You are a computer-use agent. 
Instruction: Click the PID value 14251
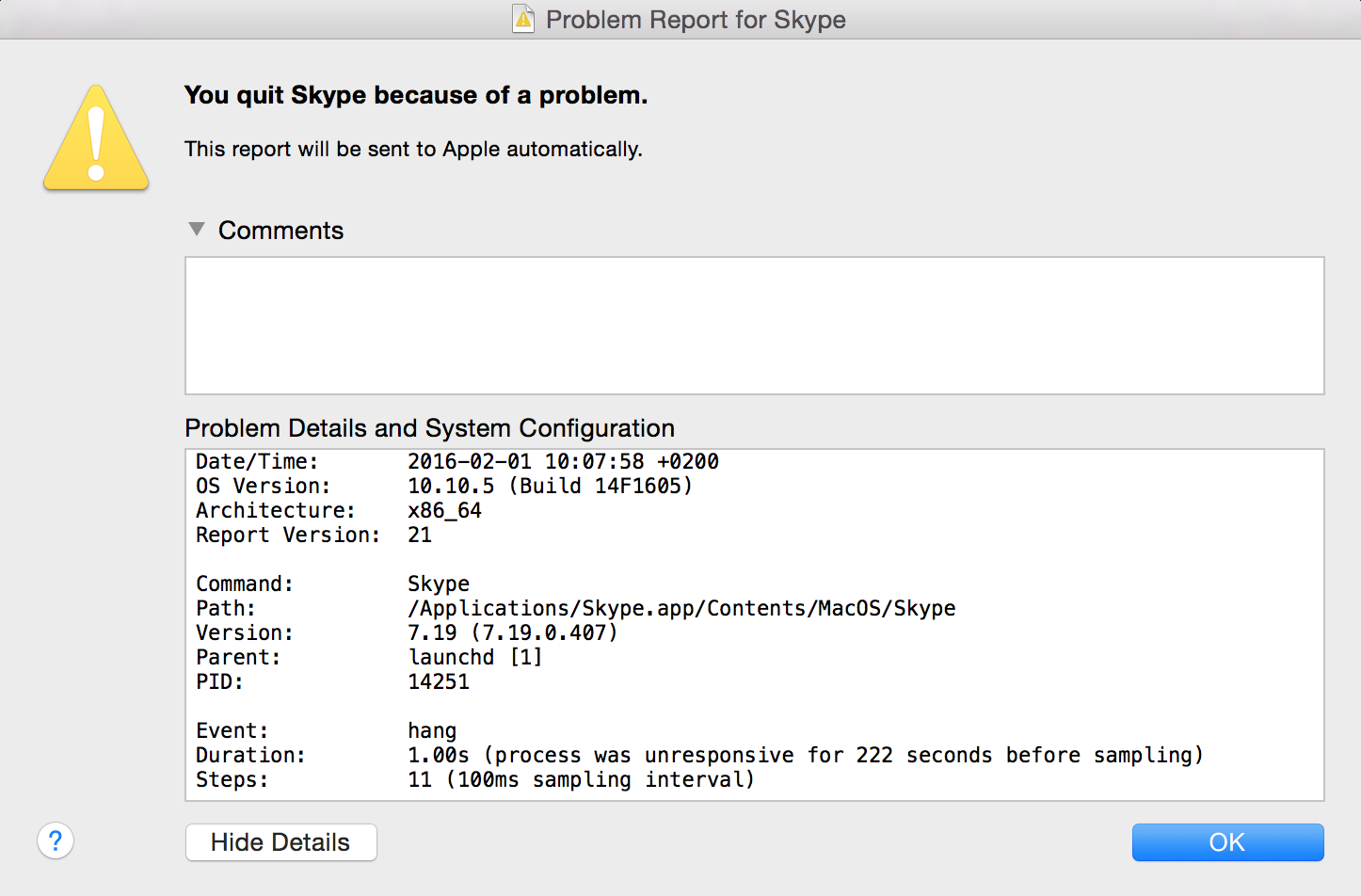pos(439,681)
